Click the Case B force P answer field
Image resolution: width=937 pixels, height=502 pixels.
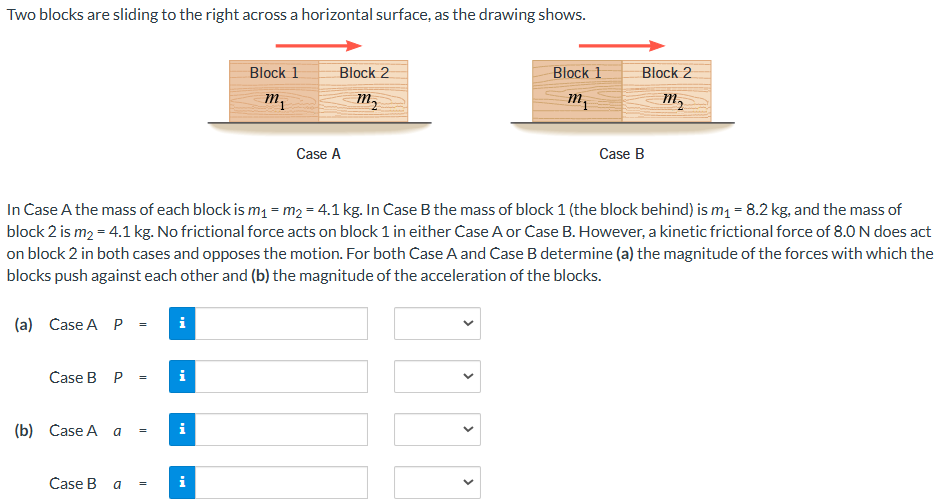[281, 377]
